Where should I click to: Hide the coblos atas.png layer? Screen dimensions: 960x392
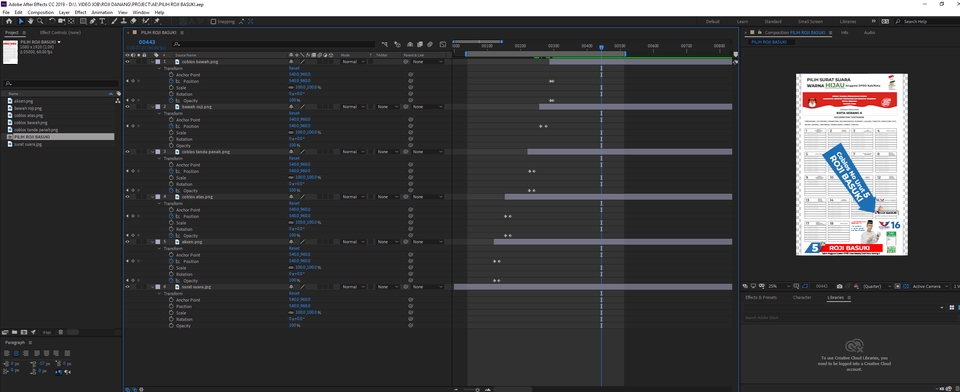[x=127, y=197]
